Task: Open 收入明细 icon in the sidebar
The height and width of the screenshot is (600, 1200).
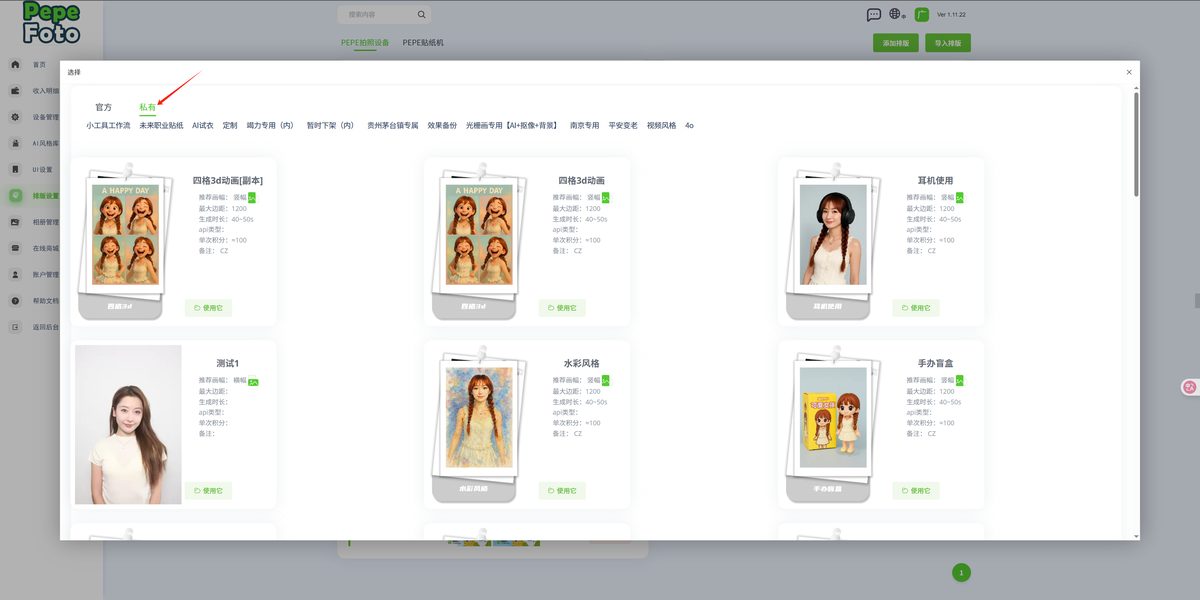Action: 15,90
